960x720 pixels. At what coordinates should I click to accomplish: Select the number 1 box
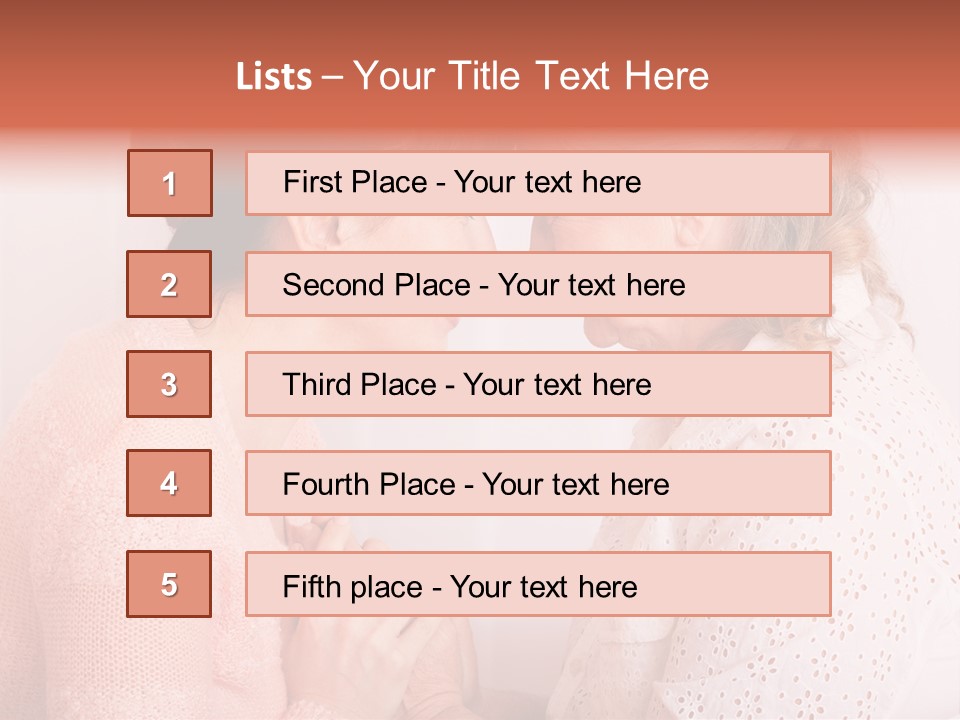pyautogui.click(x=169, y=183)
